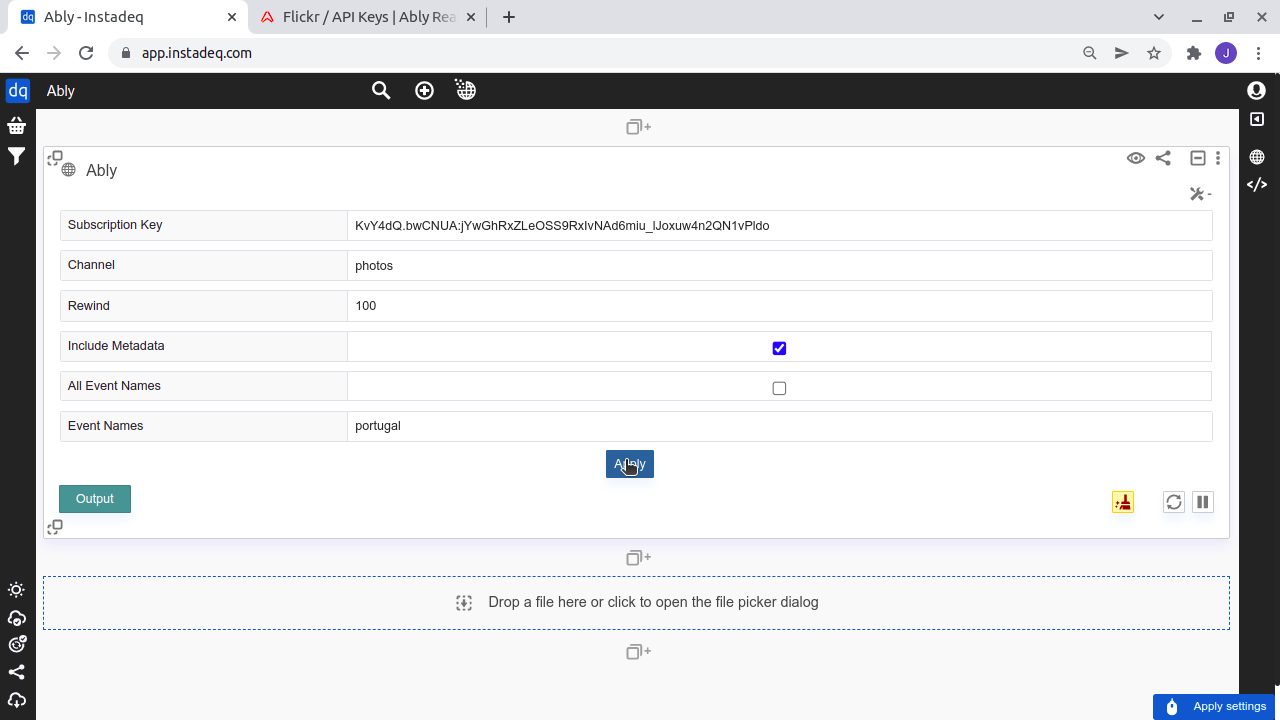Click the cloud settings icon in sidebar
1280x720 pixels.
[16, 618]
